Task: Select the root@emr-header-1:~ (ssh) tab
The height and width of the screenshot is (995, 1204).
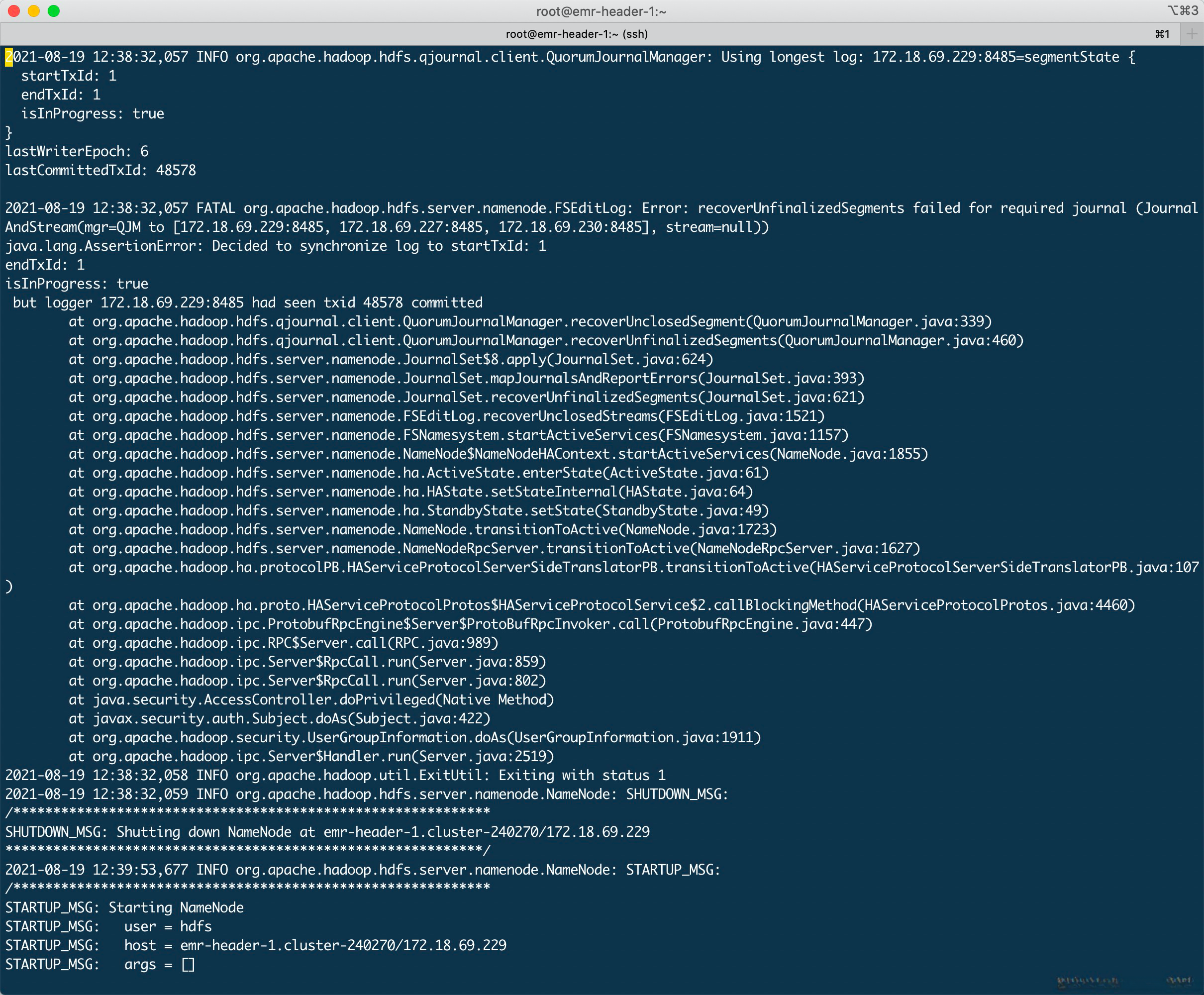Action: [577, 34]
